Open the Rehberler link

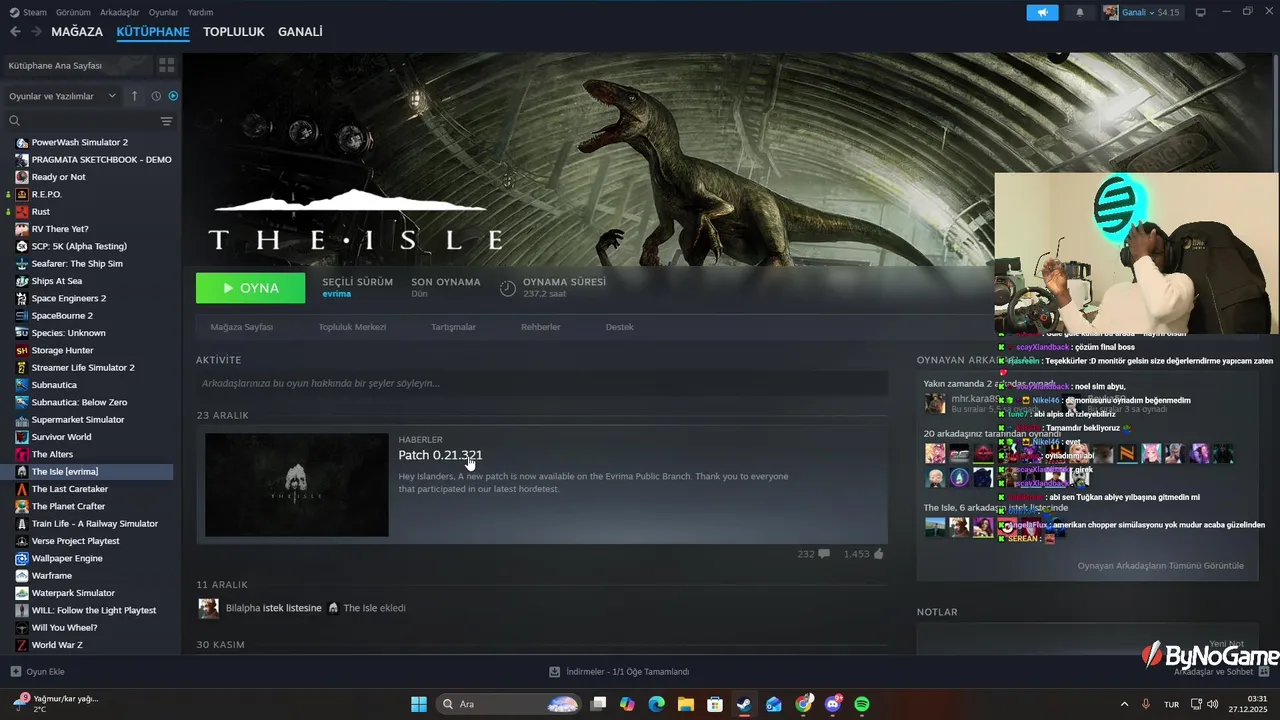point(541,327)
